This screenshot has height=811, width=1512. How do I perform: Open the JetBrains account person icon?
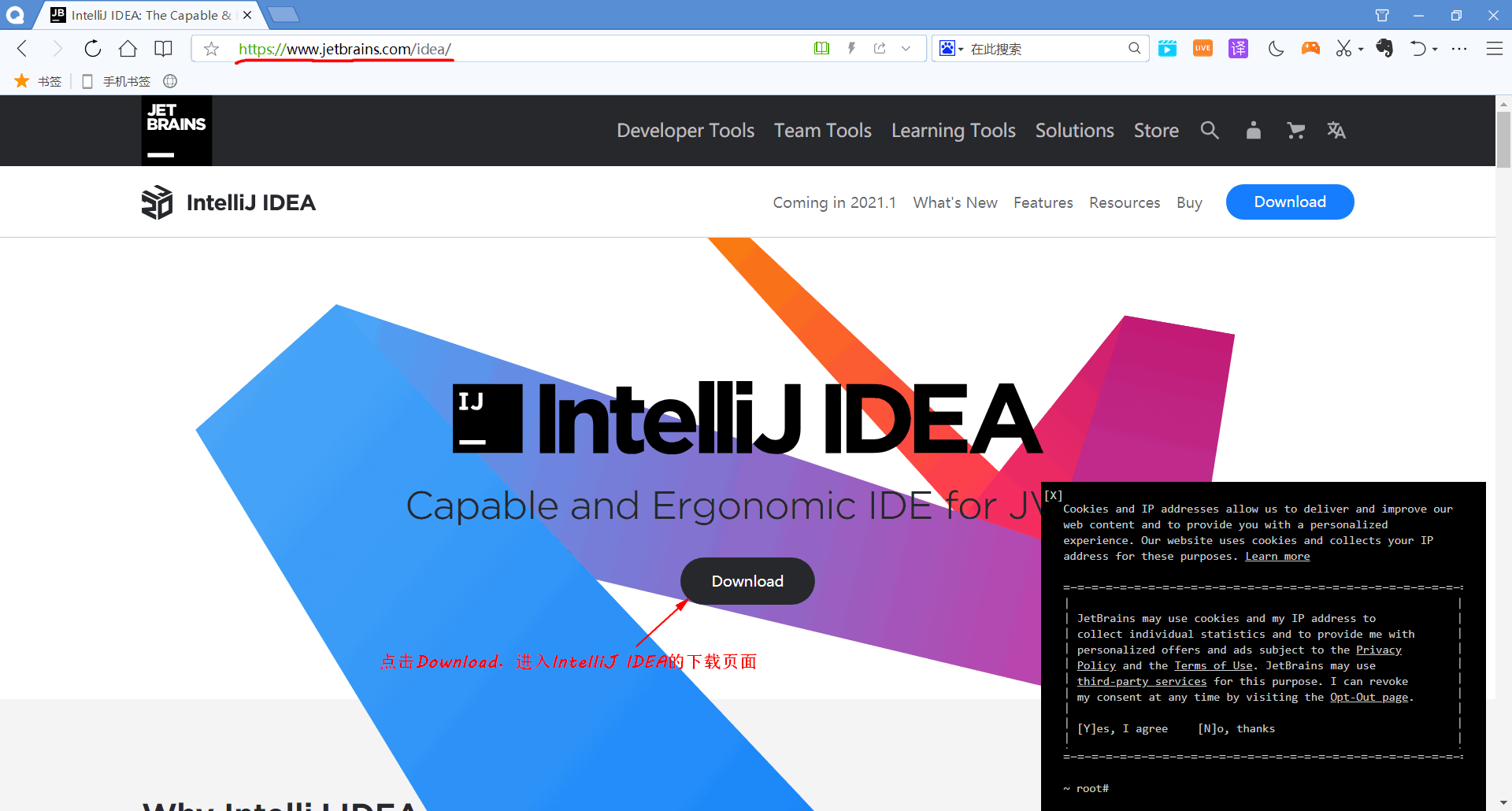tap(1253, 131)
